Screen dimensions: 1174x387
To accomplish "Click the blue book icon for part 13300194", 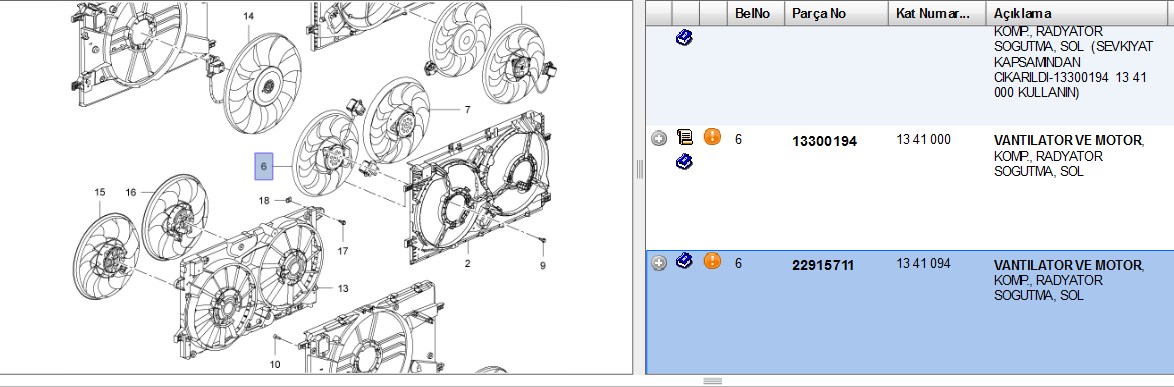I will (x=684, y=162).
